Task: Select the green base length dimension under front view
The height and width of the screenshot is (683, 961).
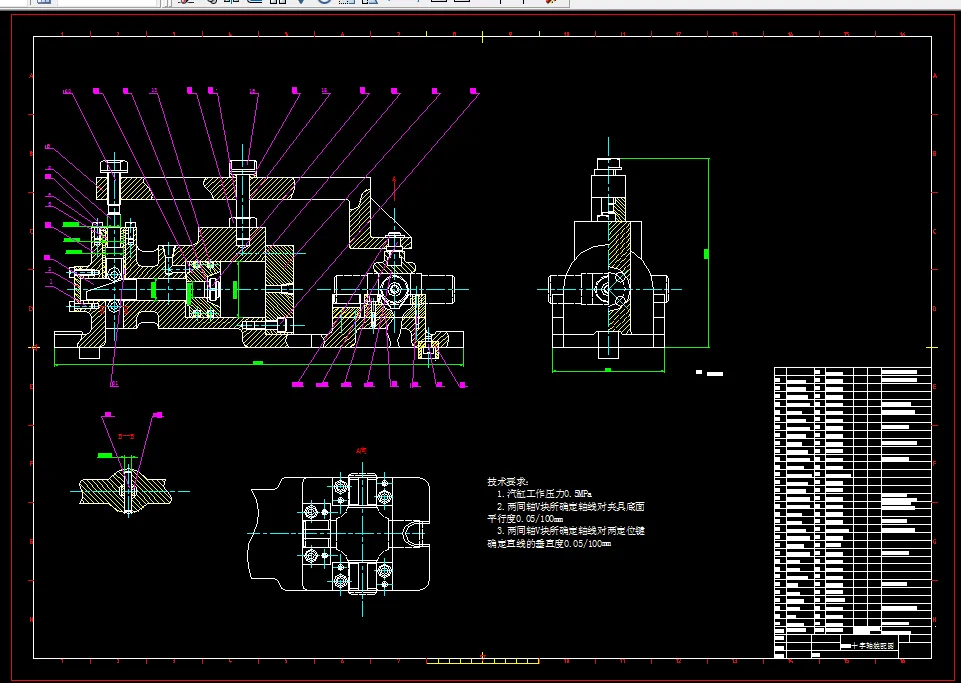Action: click(258, 364)
